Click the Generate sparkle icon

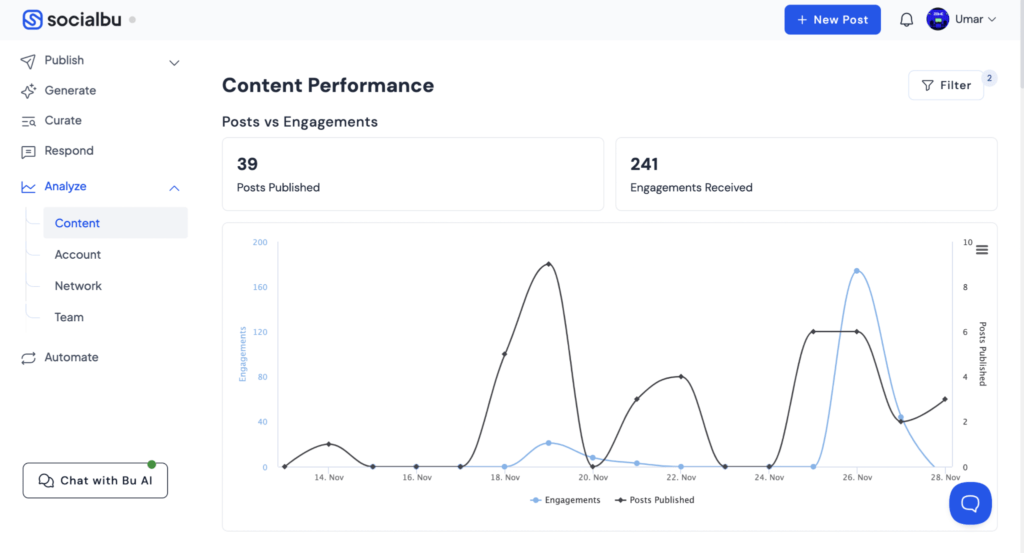click(x=28, y=91)
